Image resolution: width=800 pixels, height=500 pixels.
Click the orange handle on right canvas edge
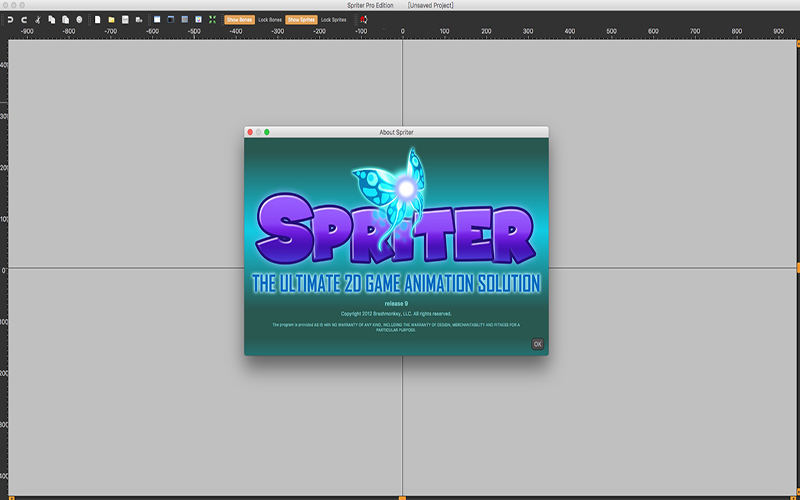coord(798,268)
